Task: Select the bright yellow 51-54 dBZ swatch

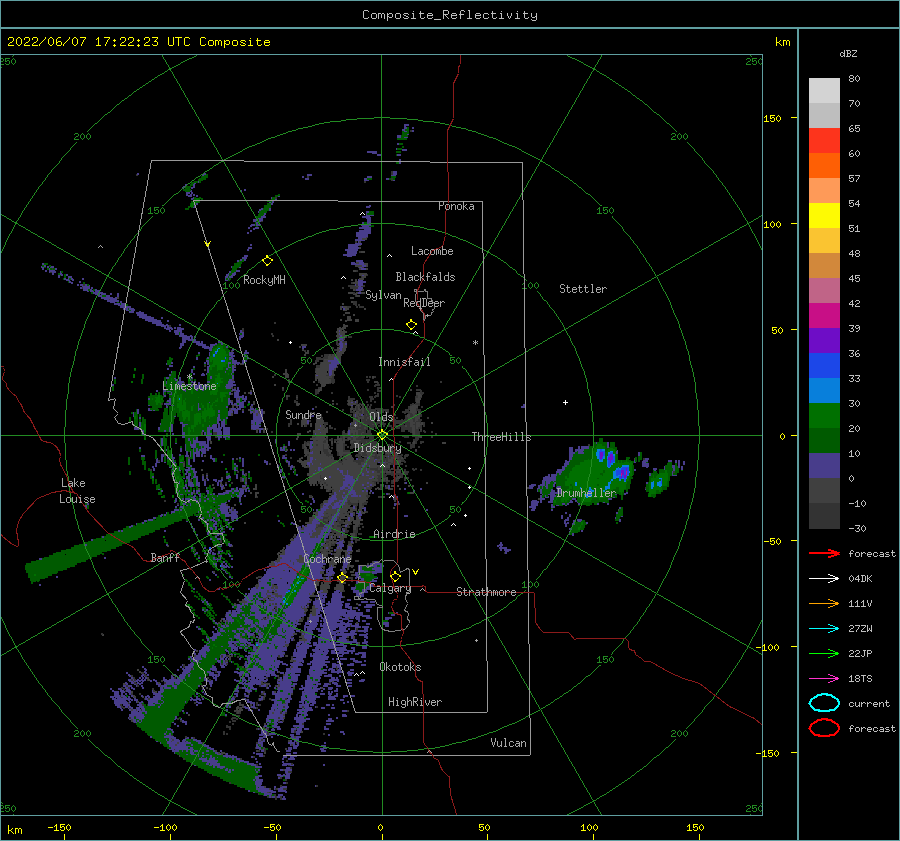Action: click(824, 216)
